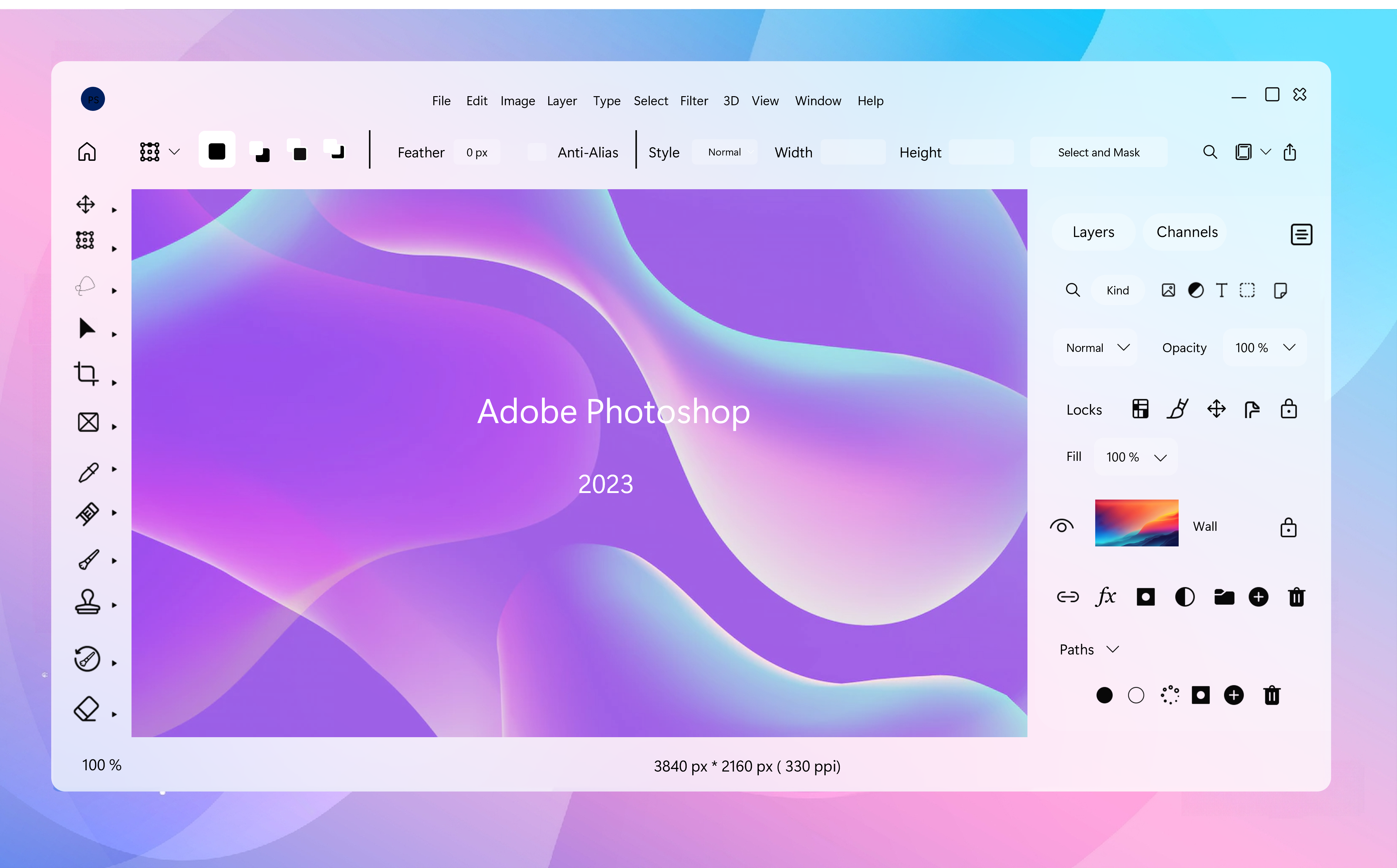Viewport: 1397px width, 868px height.
Task: Expand Move tool flyout arrow
Action: pos(114,210)
